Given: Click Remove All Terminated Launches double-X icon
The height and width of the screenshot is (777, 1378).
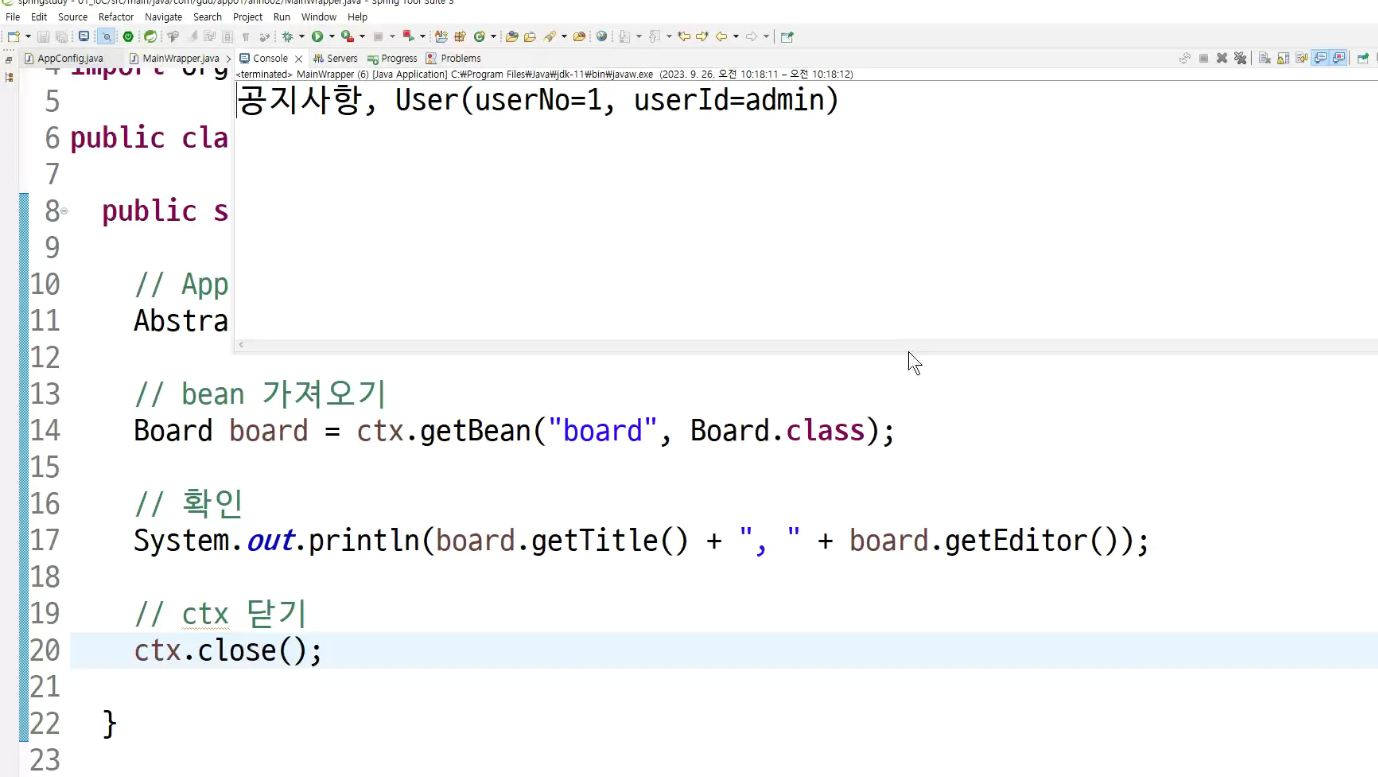Looking at the screenshot, I should [1240, 59].
